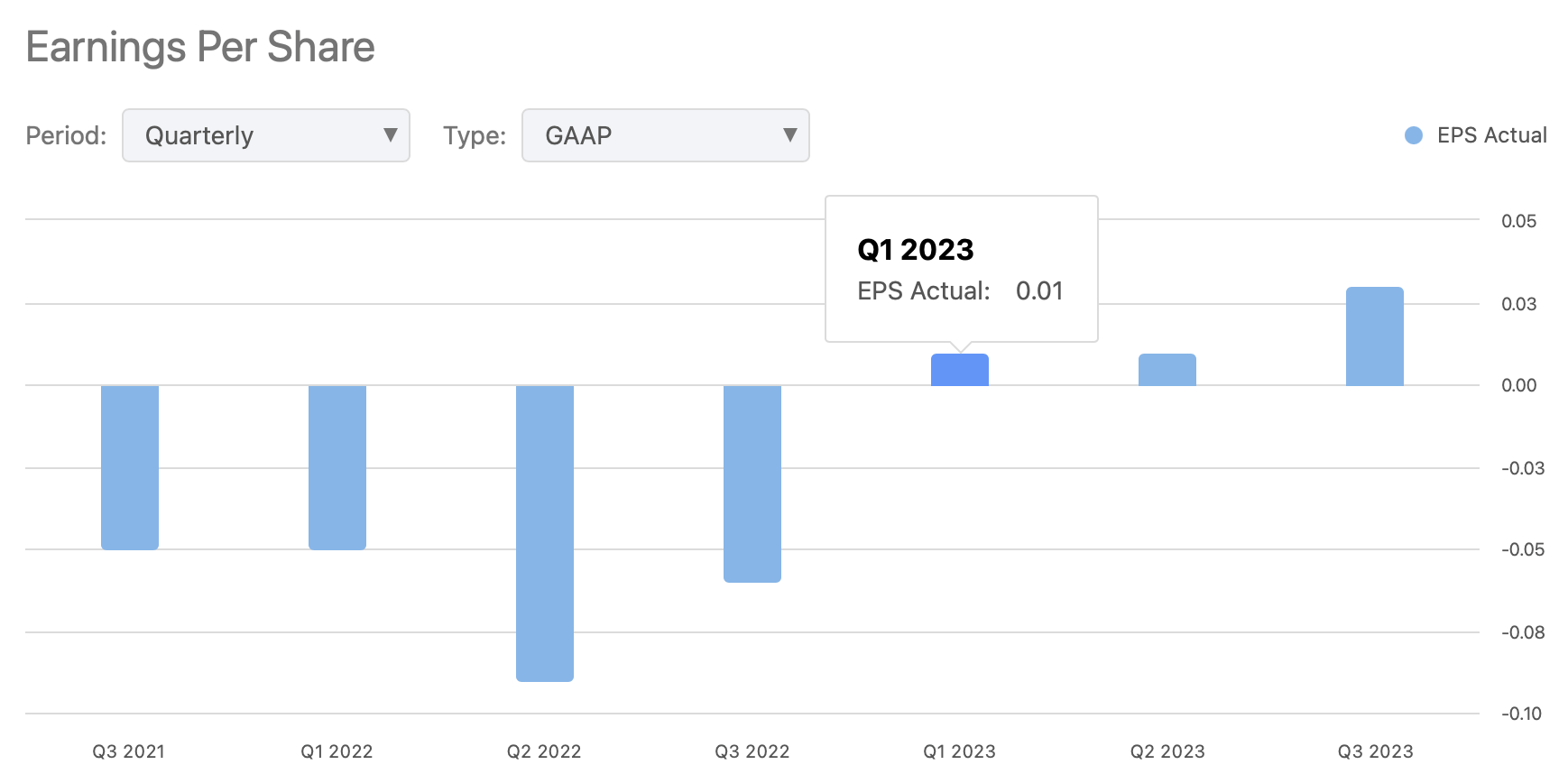Viewport: 1568px width, 783px height.
Task: Toggle the EPS Actual legend entry
Action: [1492, 135]
